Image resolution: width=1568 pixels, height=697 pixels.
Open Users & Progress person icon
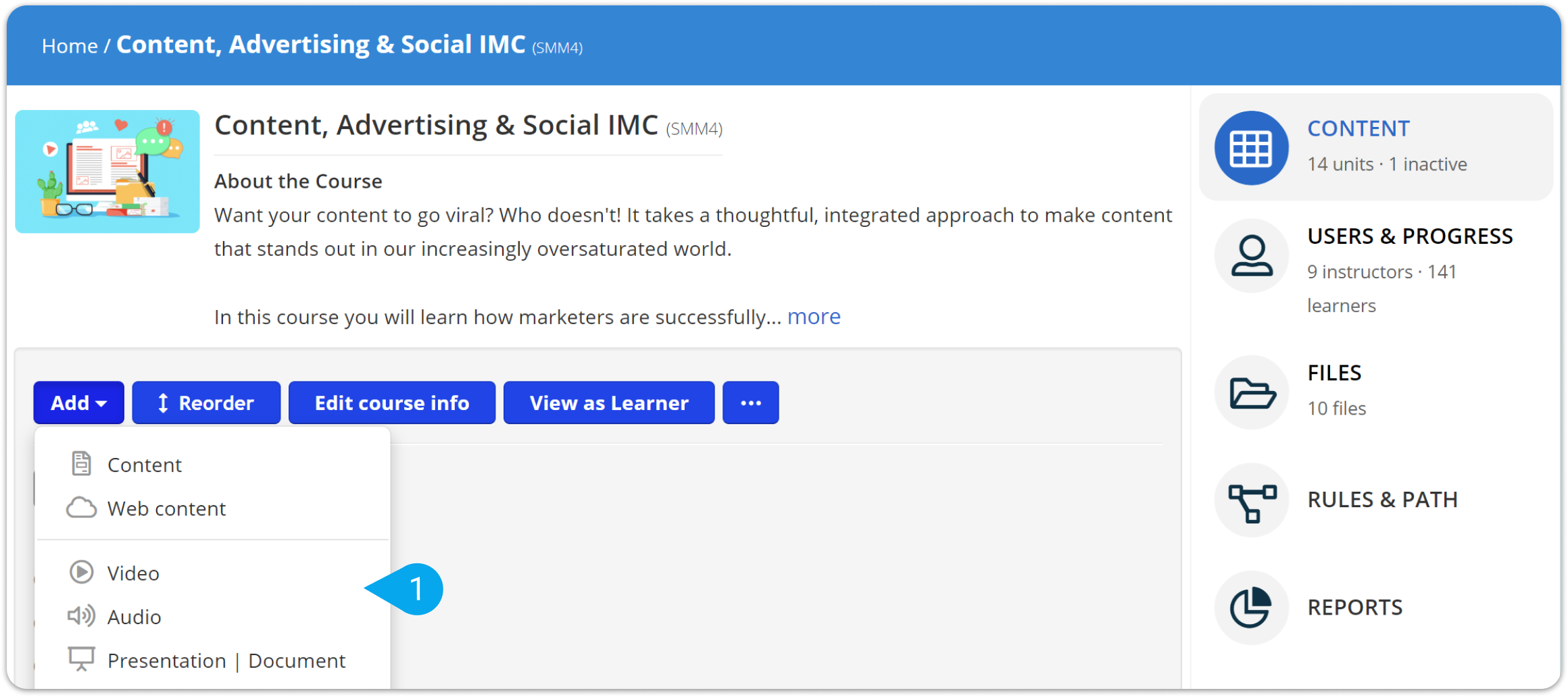click(1251, 256)
